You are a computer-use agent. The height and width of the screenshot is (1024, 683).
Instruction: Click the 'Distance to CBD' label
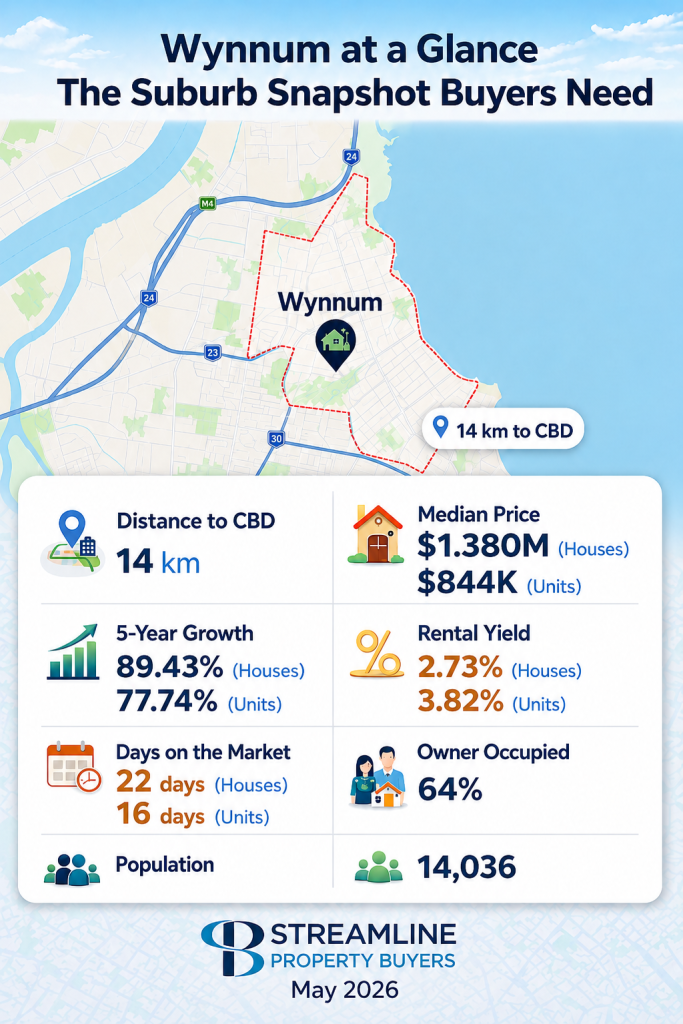pyautogui.click(x=196, y=521)
